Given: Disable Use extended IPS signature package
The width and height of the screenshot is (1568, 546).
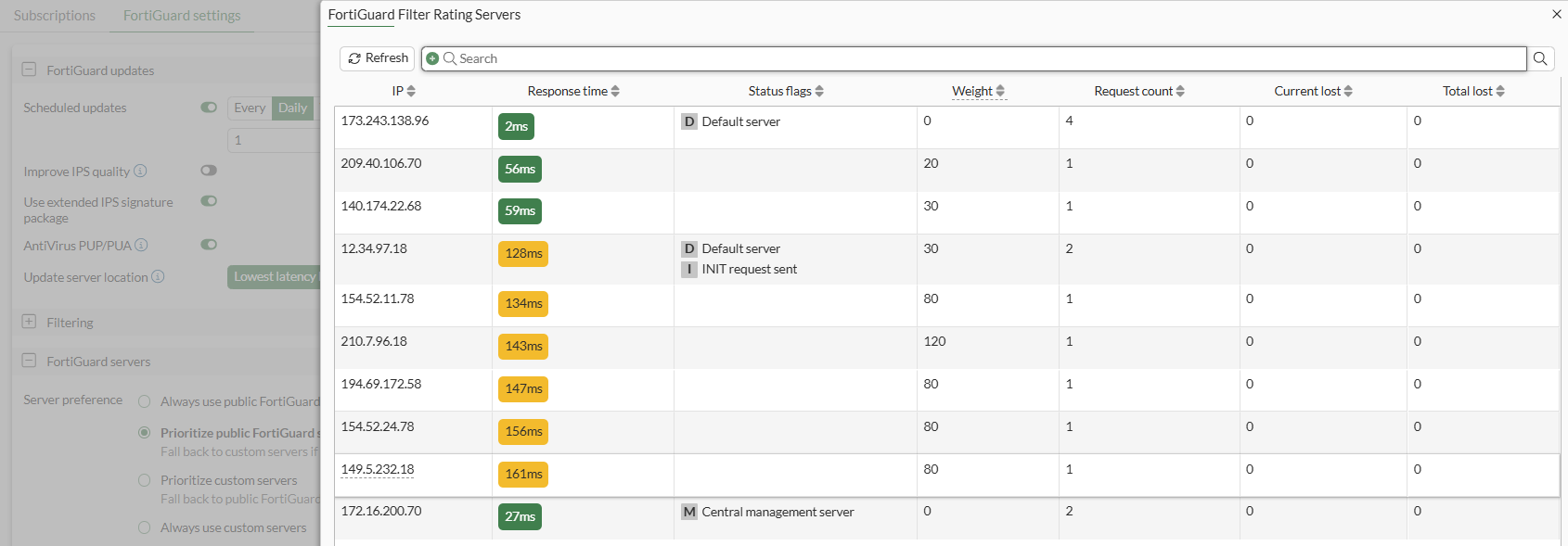Looking at the screenshot, I should [x=209, y=201].
